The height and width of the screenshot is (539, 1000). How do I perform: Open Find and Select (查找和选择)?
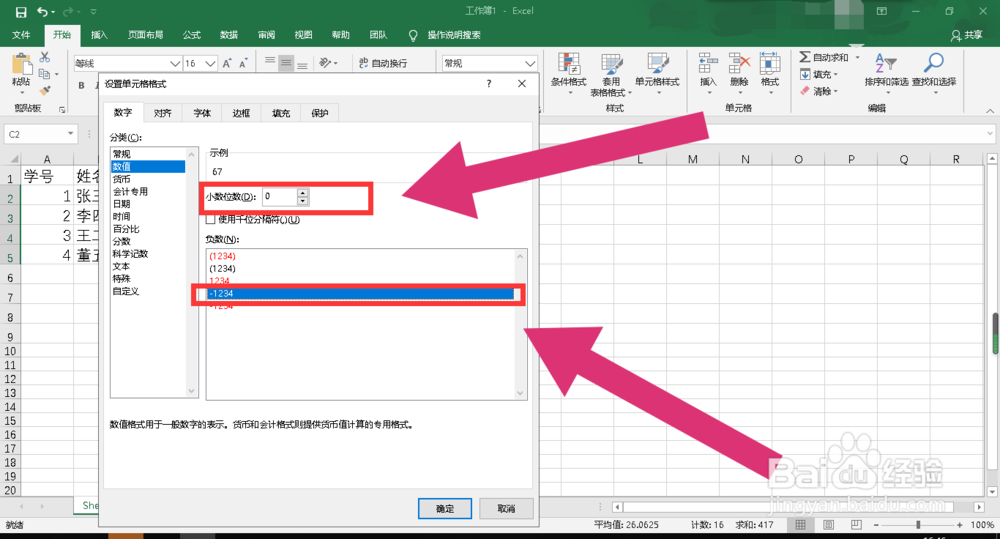pyautogui.click(x=934, y=73)
